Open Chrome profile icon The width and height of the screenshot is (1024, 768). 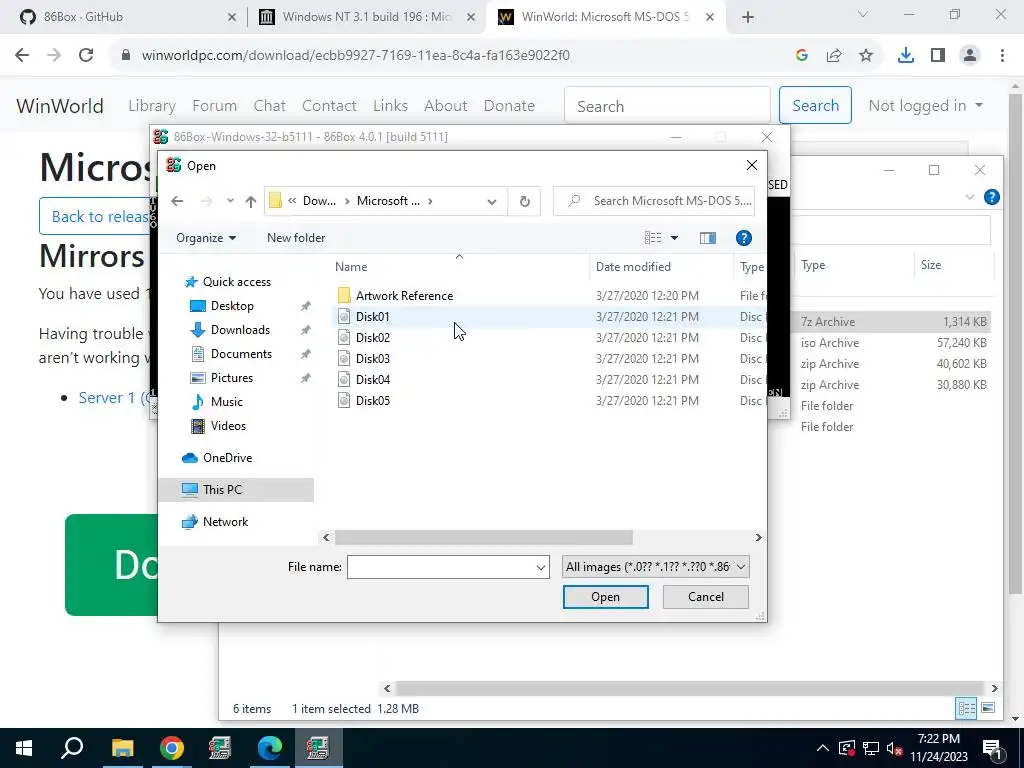tap(970, 56)
